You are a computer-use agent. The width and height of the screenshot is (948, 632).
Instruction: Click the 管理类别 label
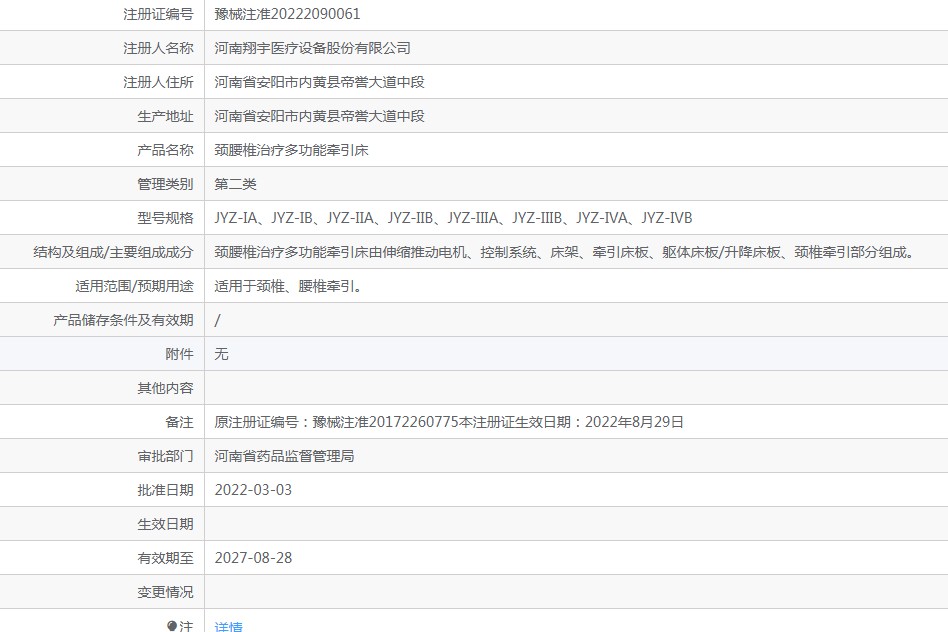[166, 184]
